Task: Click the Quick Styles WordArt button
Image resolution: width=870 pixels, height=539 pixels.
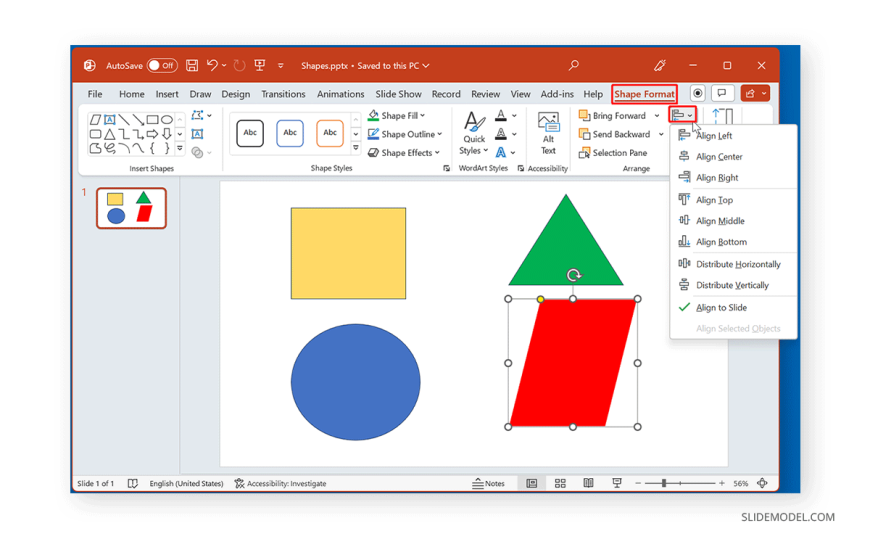Action: click(474, 134)
